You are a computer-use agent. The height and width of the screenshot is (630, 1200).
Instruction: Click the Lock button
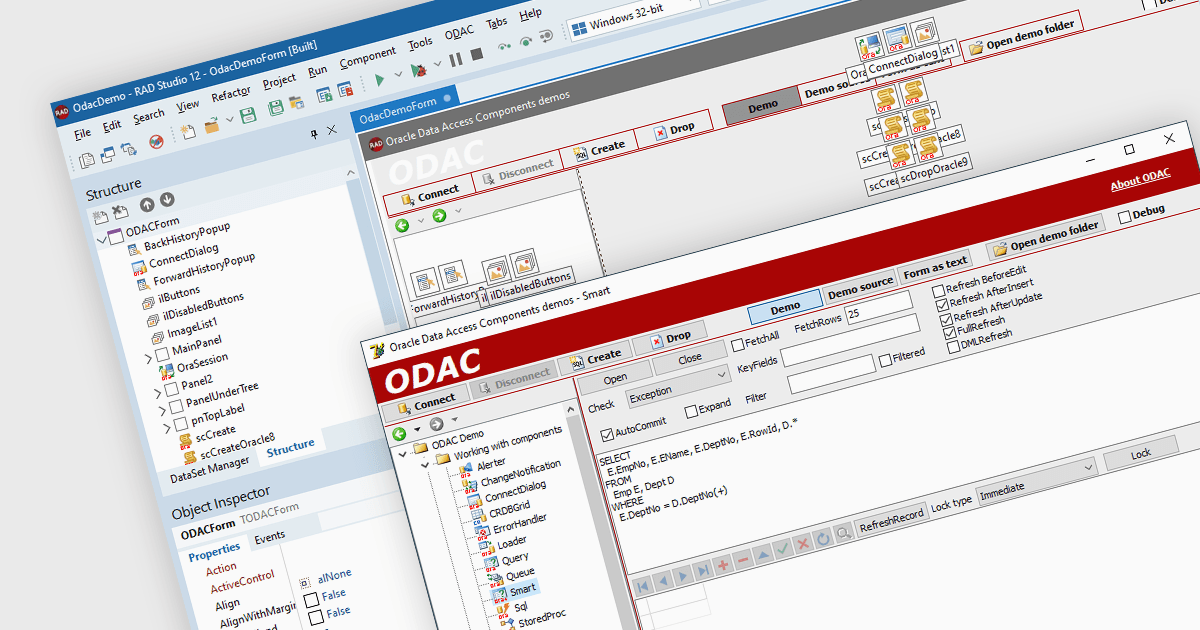(1141, 453)
